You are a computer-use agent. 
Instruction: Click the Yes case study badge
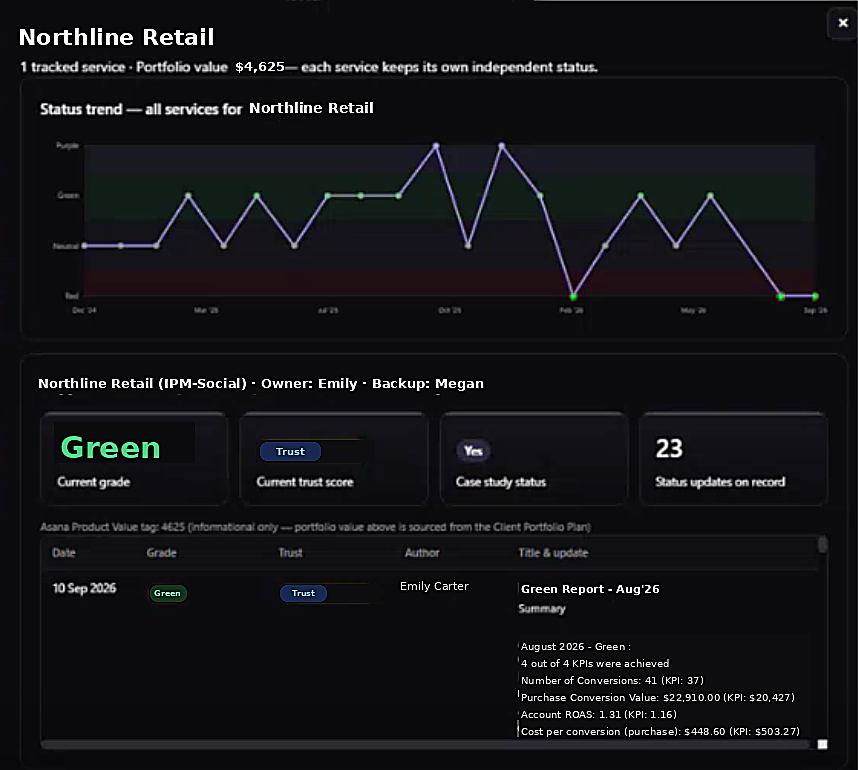pyautogui.click(x=473, y=451)
